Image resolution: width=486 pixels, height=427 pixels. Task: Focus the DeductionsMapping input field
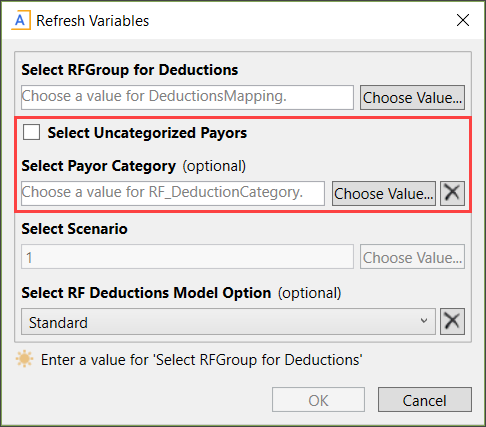(187, 97)
